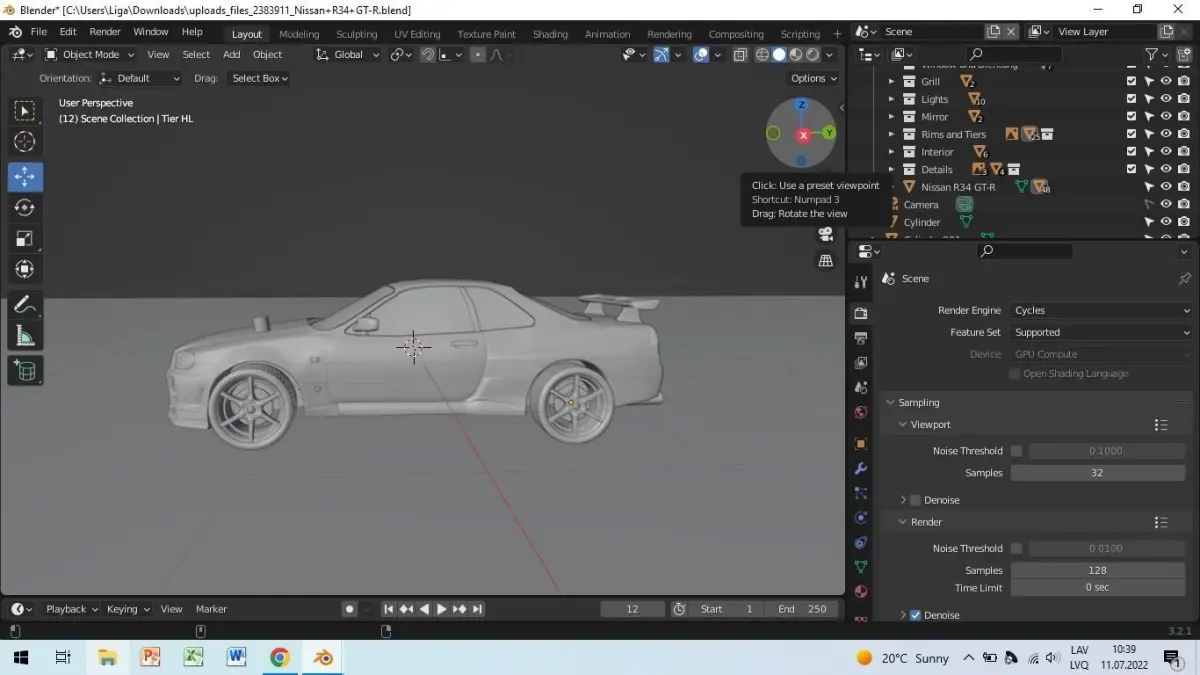Open Global transform orientation dropdown
The image size is (1200, 675).
[348, 55]
